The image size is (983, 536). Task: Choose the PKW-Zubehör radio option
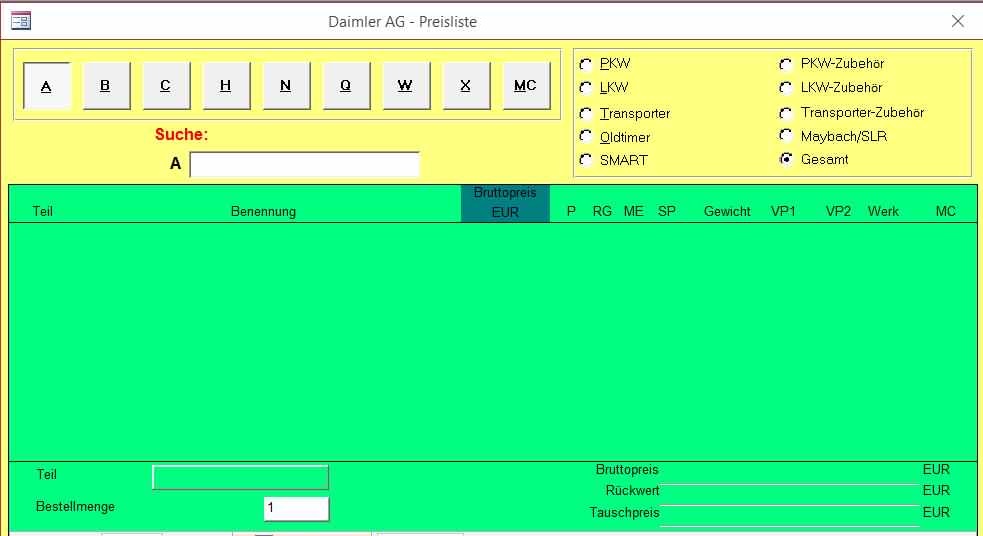(x=786, y=64)
